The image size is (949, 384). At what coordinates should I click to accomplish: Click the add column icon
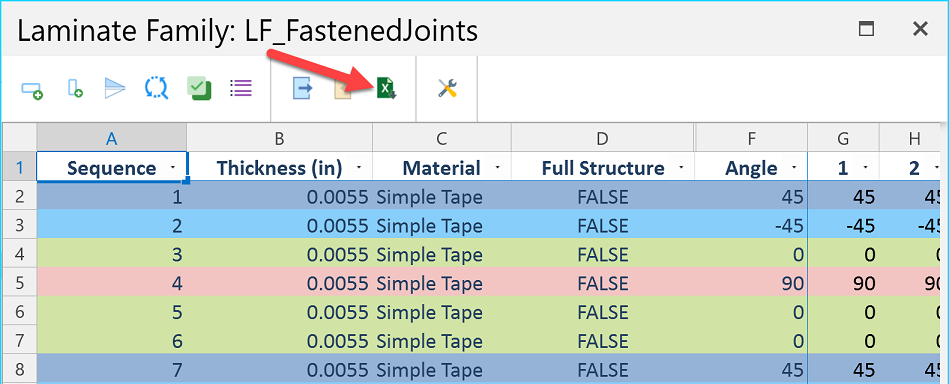(x=74, y=88)
